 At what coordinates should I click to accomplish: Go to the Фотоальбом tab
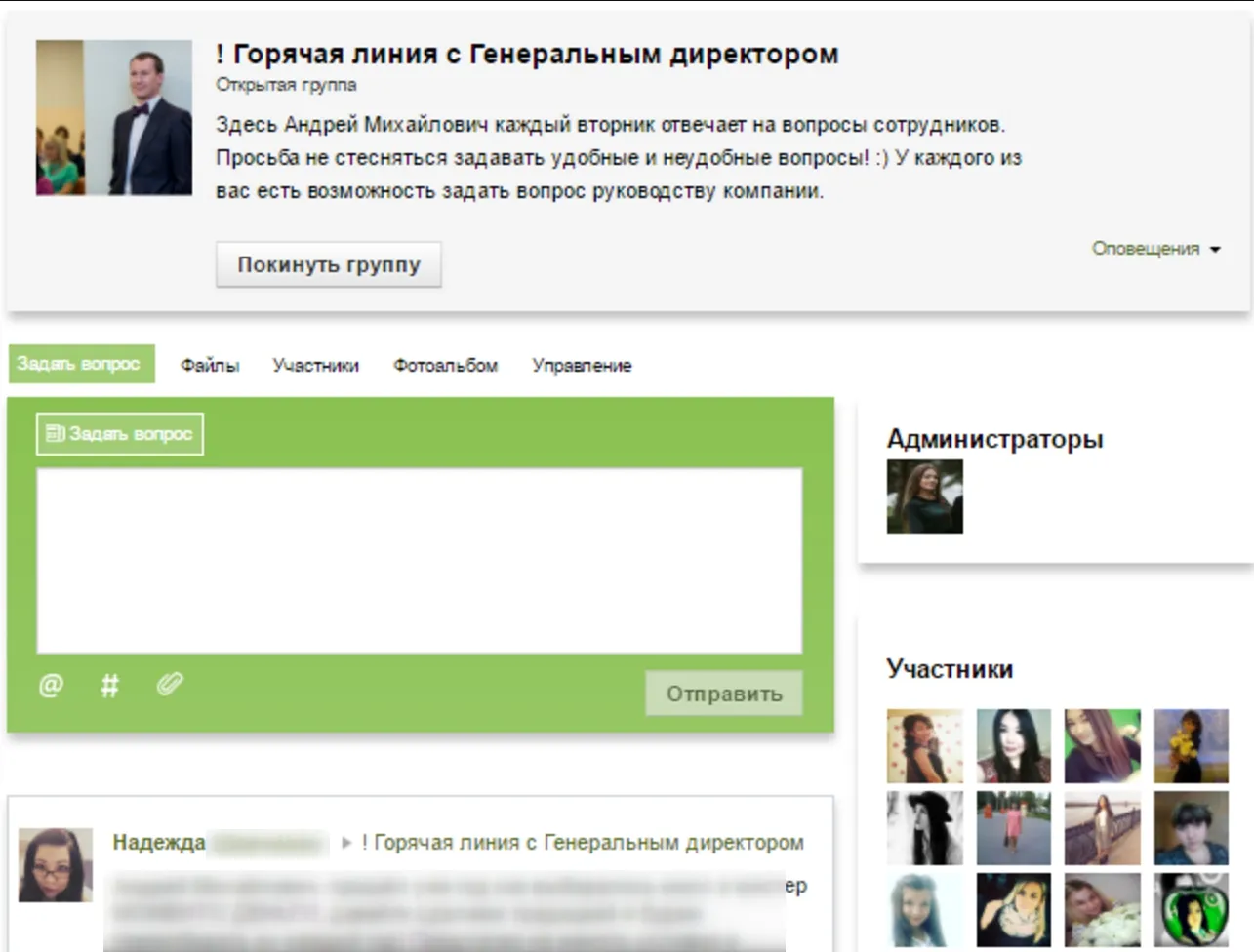[445, 366]
